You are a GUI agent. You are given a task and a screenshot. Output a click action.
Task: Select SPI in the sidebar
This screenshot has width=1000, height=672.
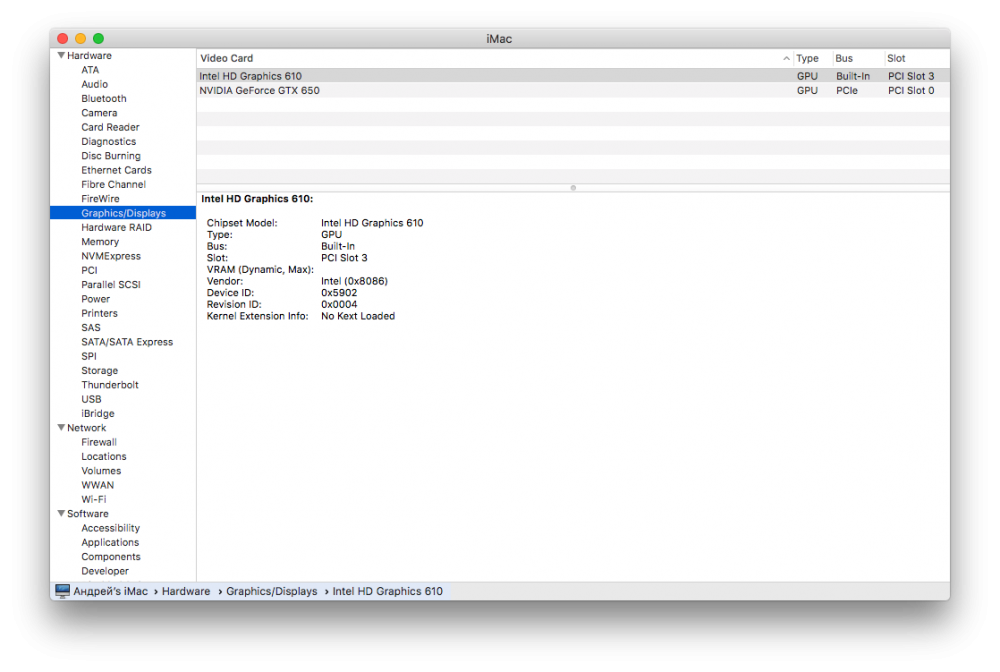tap(89, 356)
